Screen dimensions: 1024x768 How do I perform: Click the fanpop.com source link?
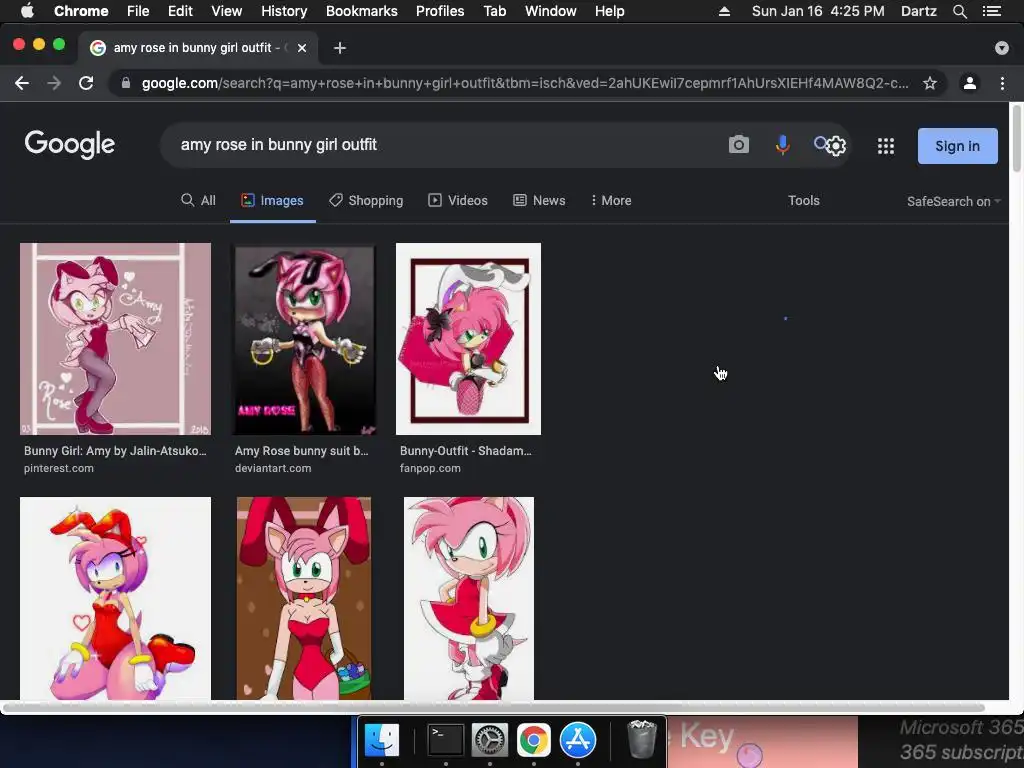pyautogui.click(x=430, y=468)
